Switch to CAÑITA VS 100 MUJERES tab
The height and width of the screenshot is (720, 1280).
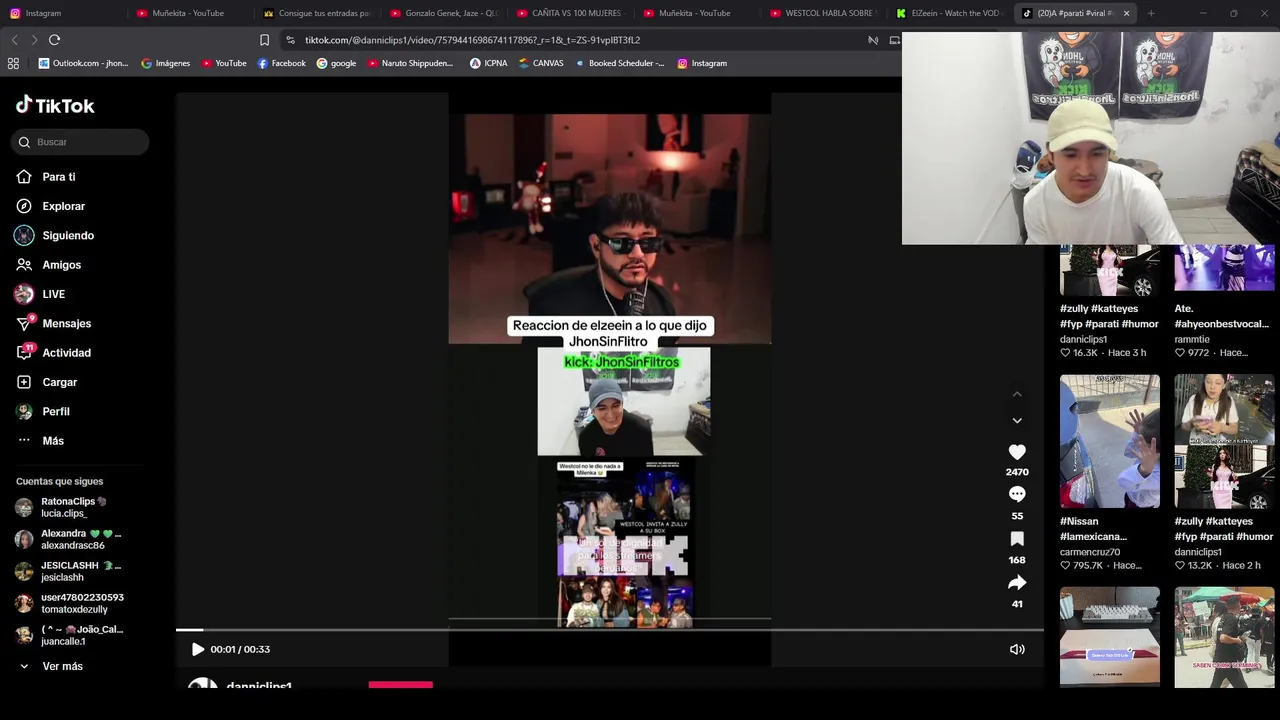[x=570, y=13]
